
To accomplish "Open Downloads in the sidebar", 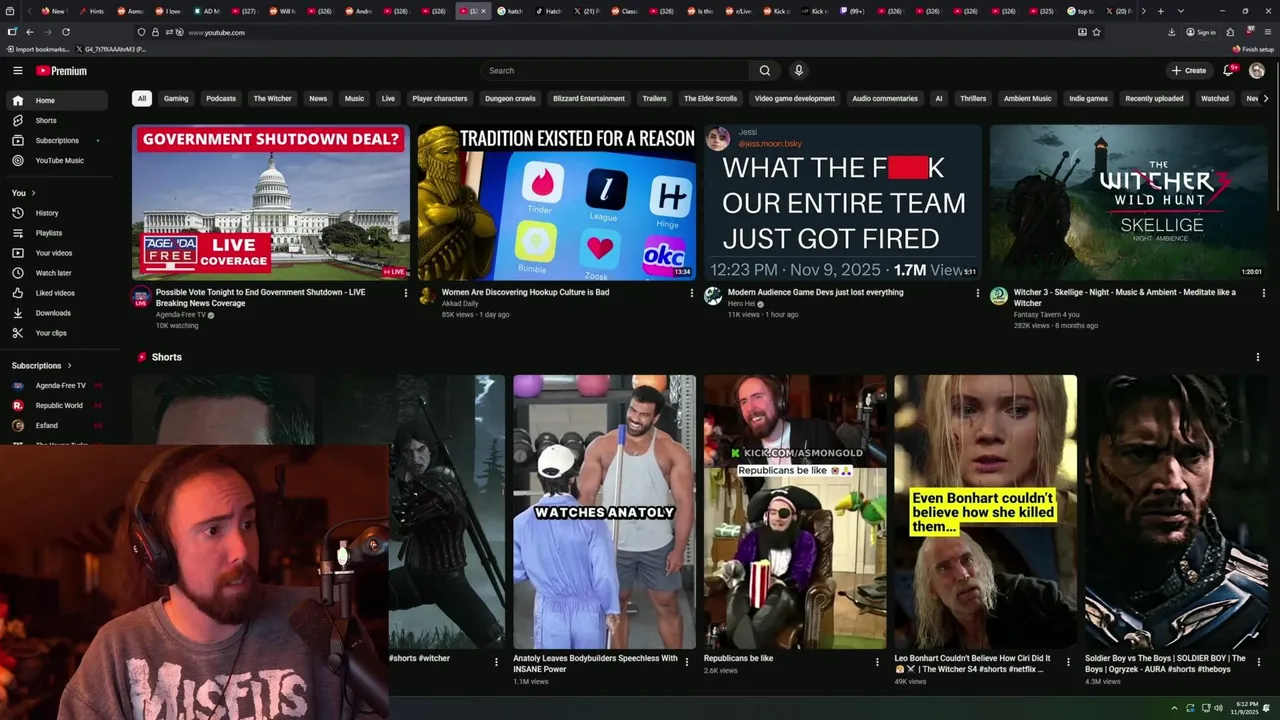I will pos(56,313).
